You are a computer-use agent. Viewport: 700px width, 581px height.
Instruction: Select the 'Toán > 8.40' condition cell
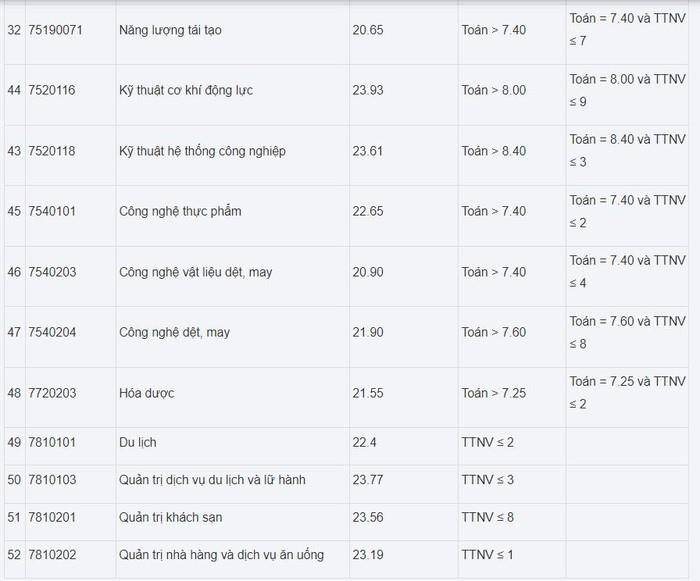click(x=494, y=151)
